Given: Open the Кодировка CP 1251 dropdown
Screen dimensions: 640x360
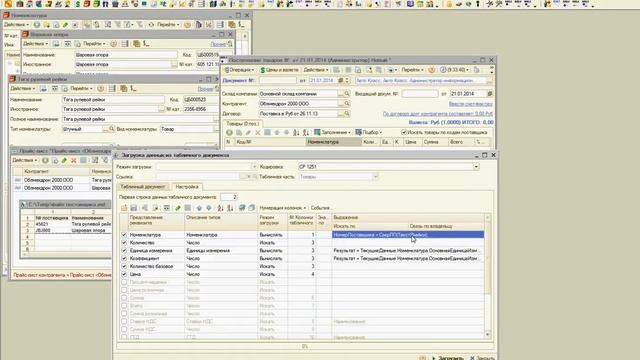Looking at the screenshot, I should point(476,167).
